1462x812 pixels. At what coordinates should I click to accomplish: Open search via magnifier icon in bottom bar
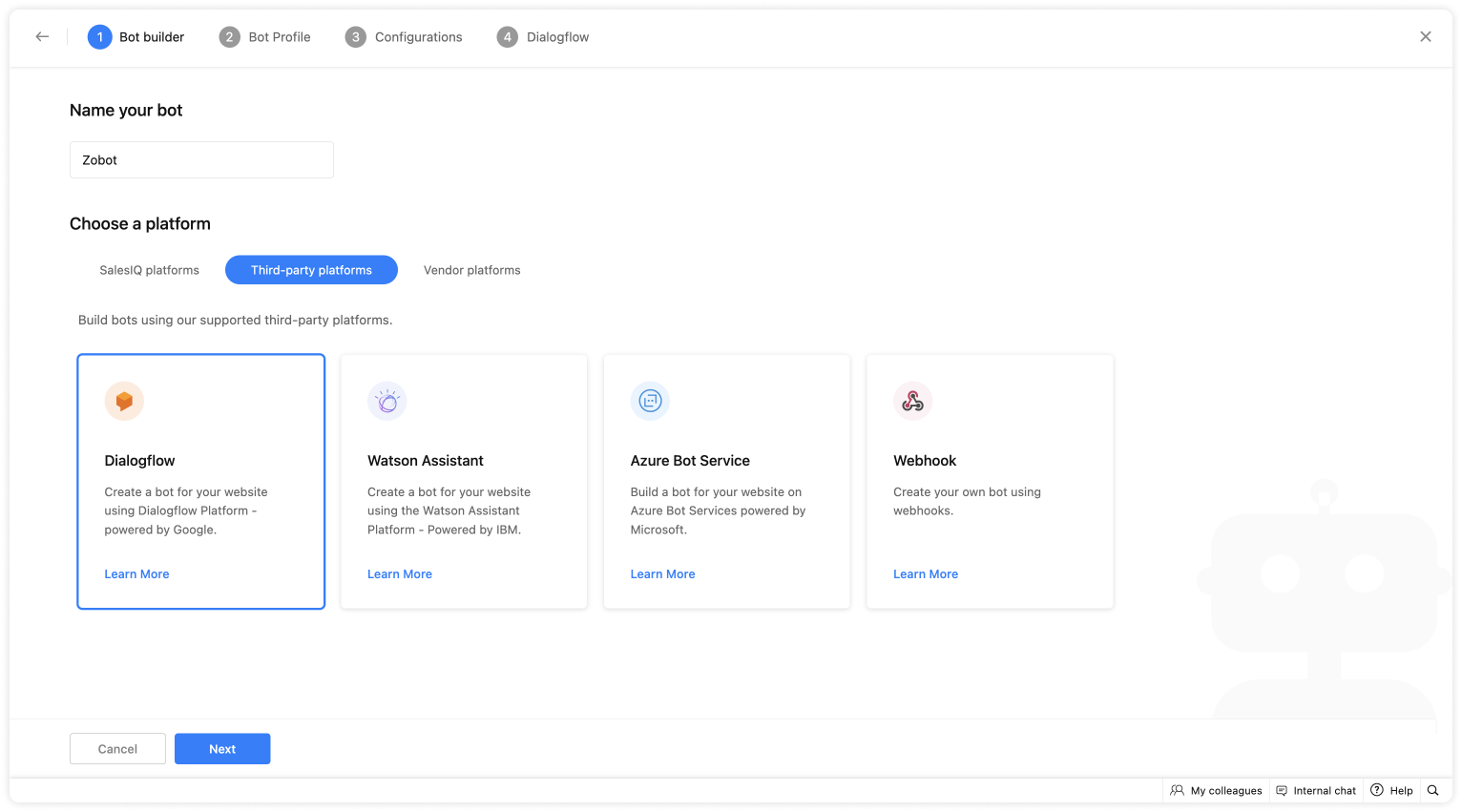pos(1432,790)
